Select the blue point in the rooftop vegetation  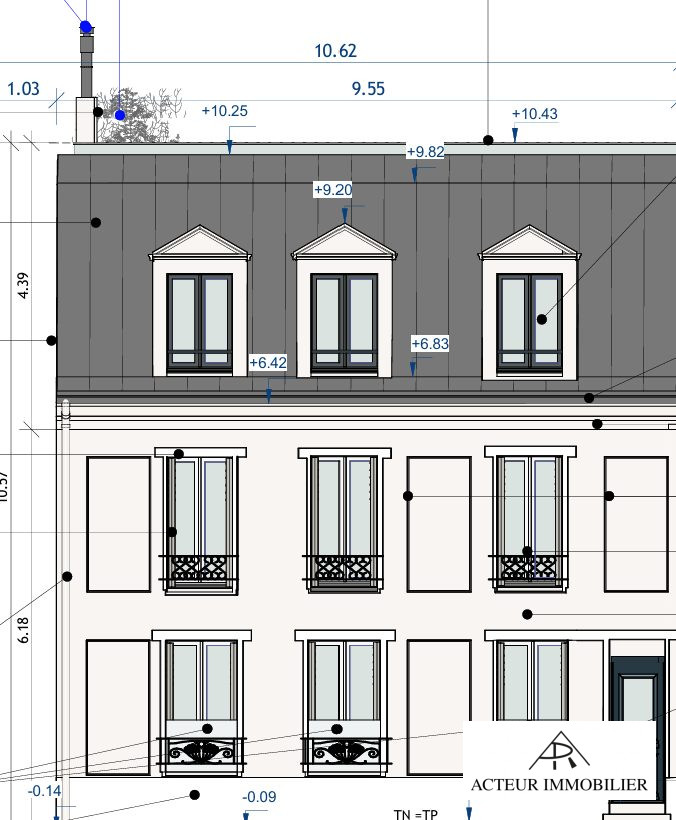pos(120,115)
